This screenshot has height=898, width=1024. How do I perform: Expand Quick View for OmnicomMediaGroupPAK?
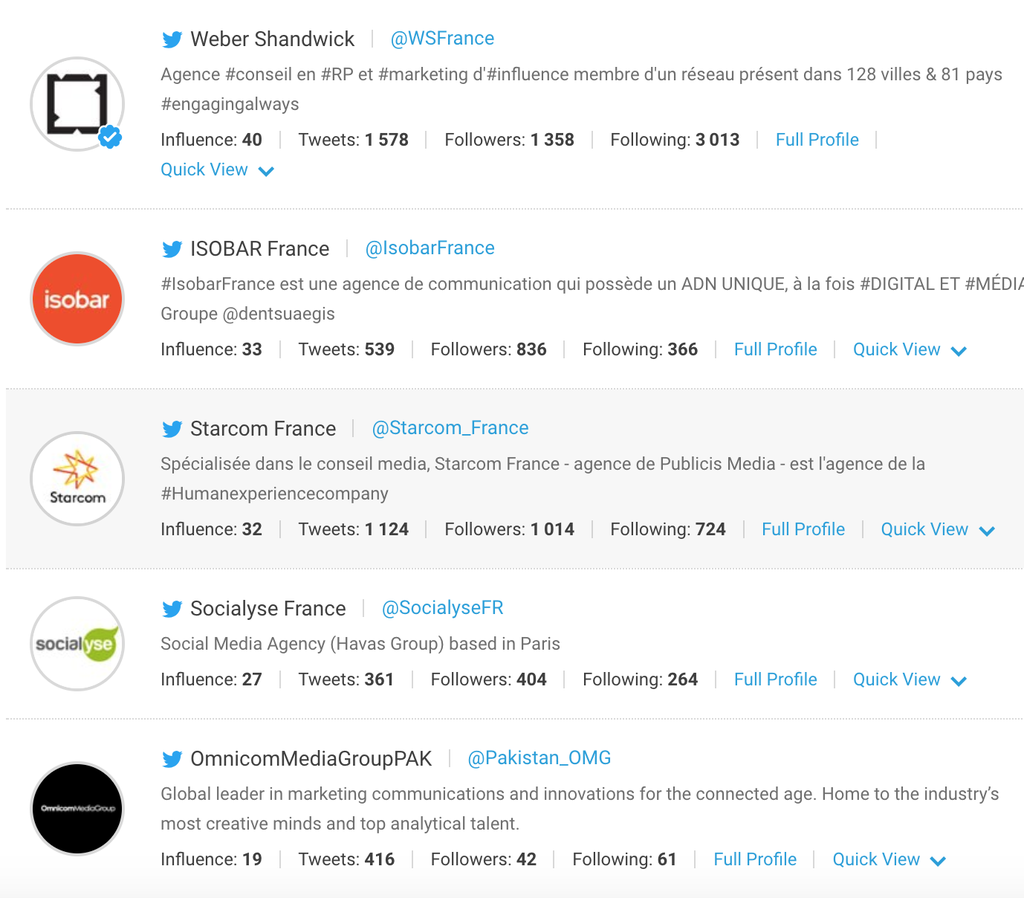pos(889,860)
